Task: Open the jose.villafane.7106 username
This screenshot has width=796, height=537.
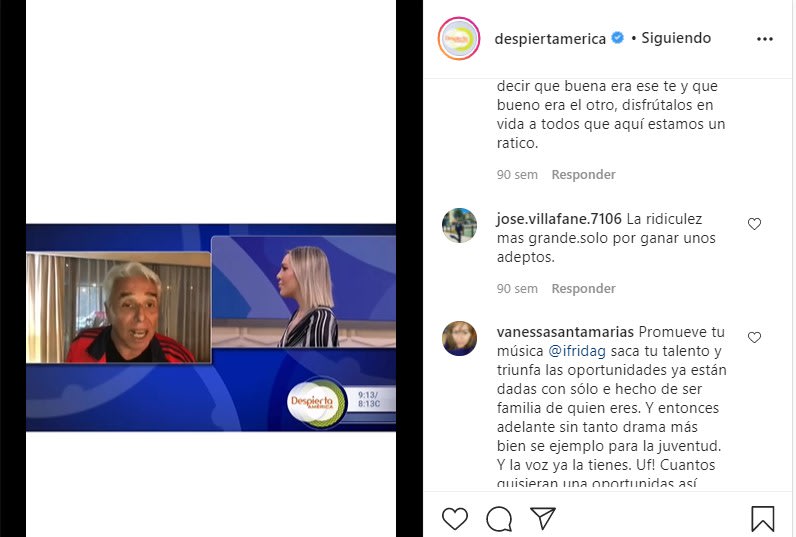Action: (x=559, y=219)
